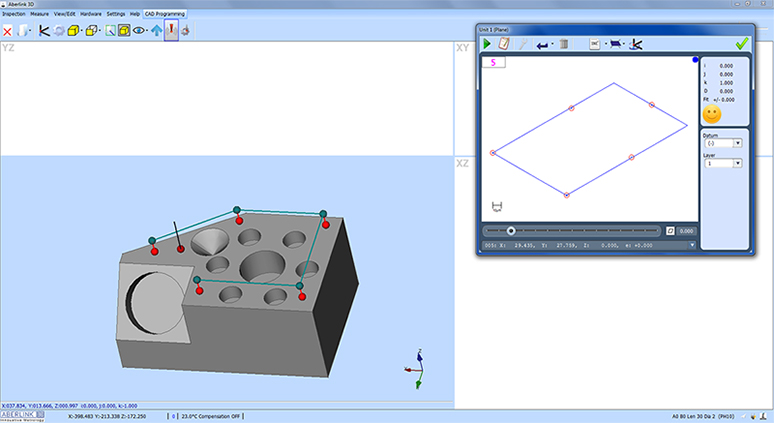Click the blue back arrow button
The image size is (774, 423).
(541, 44)
